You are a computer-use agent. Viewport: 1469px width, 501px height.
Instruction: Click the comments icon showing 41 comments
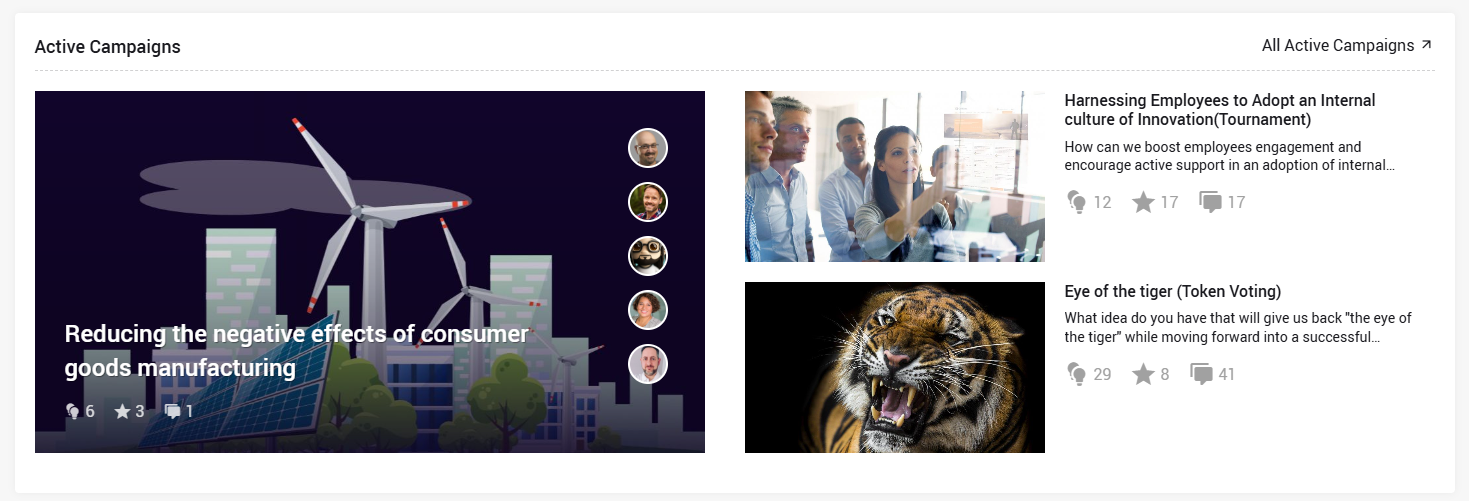(1202, 375)
